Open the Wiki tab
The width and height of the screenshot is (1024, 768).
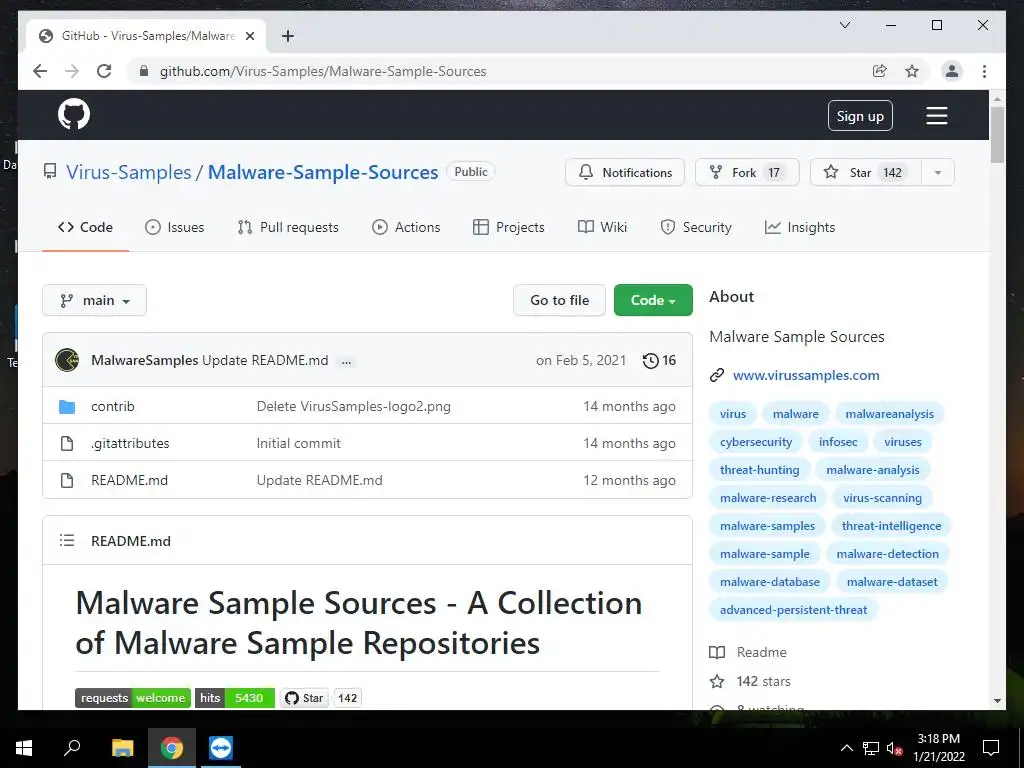[x=603, y=227]
